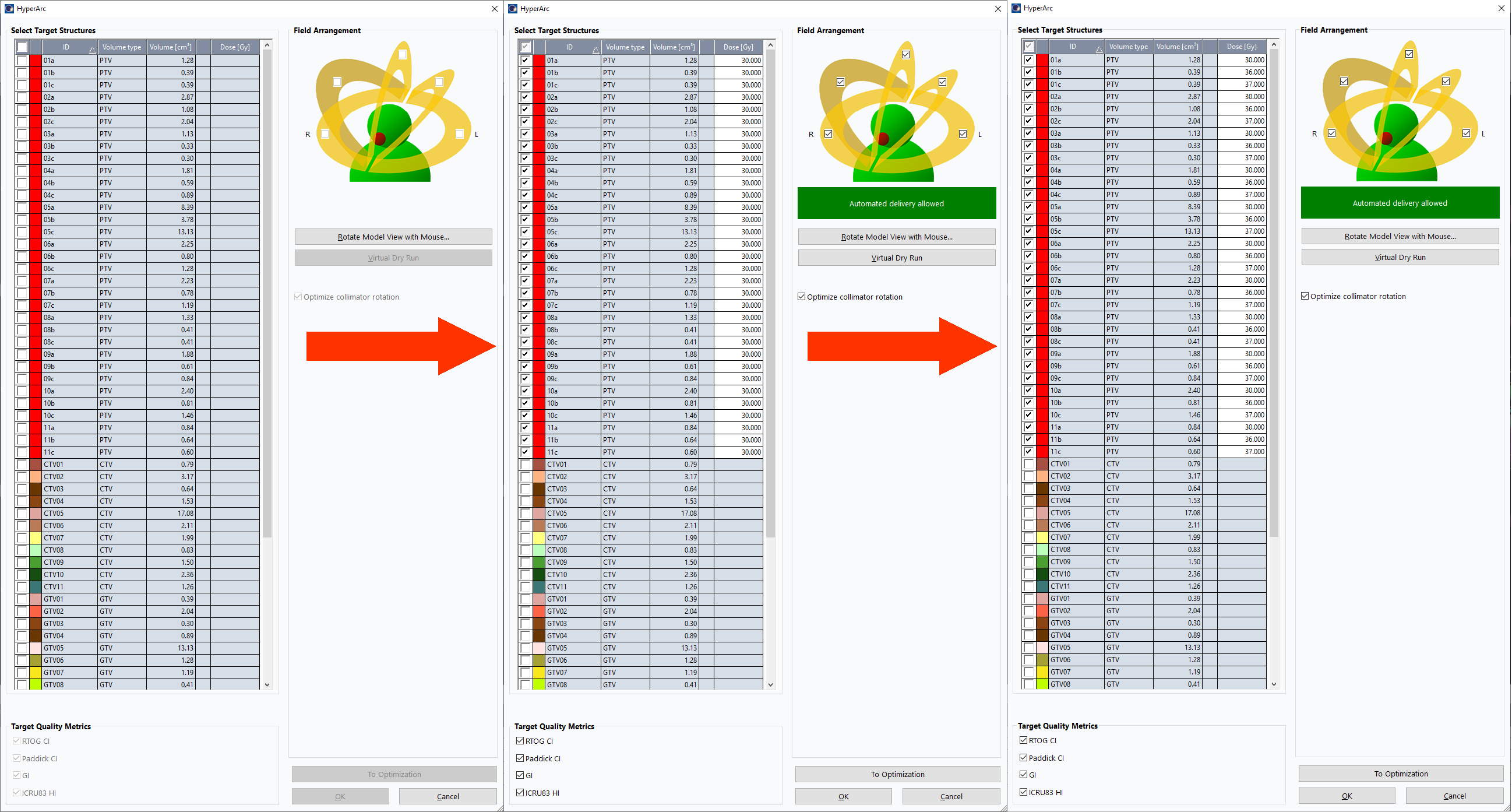Viewport: 1512px width, 812px height.
Task: Click To Optimization in the right window
Action: click(1401, 774)
